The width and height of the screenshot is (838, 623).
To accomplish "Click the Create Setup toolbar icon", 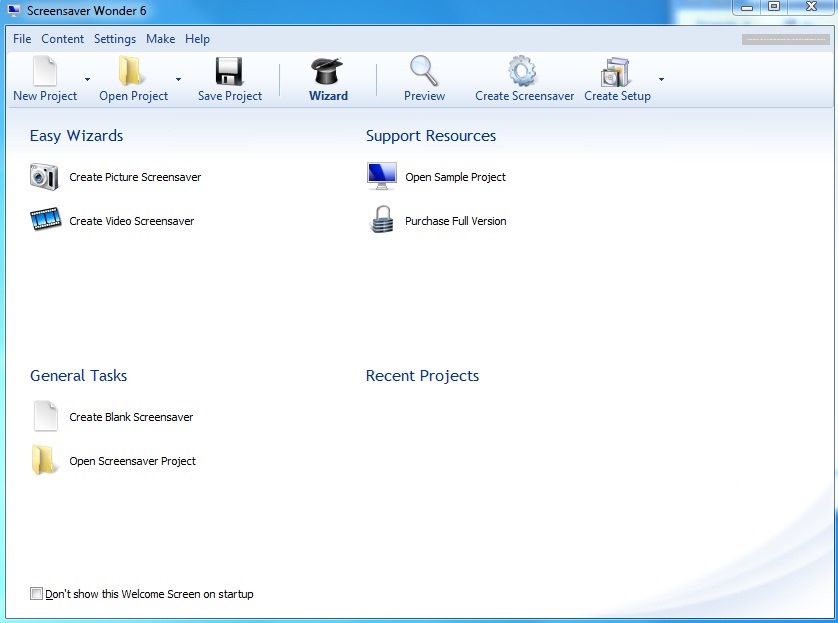I will tap(615, 72).
